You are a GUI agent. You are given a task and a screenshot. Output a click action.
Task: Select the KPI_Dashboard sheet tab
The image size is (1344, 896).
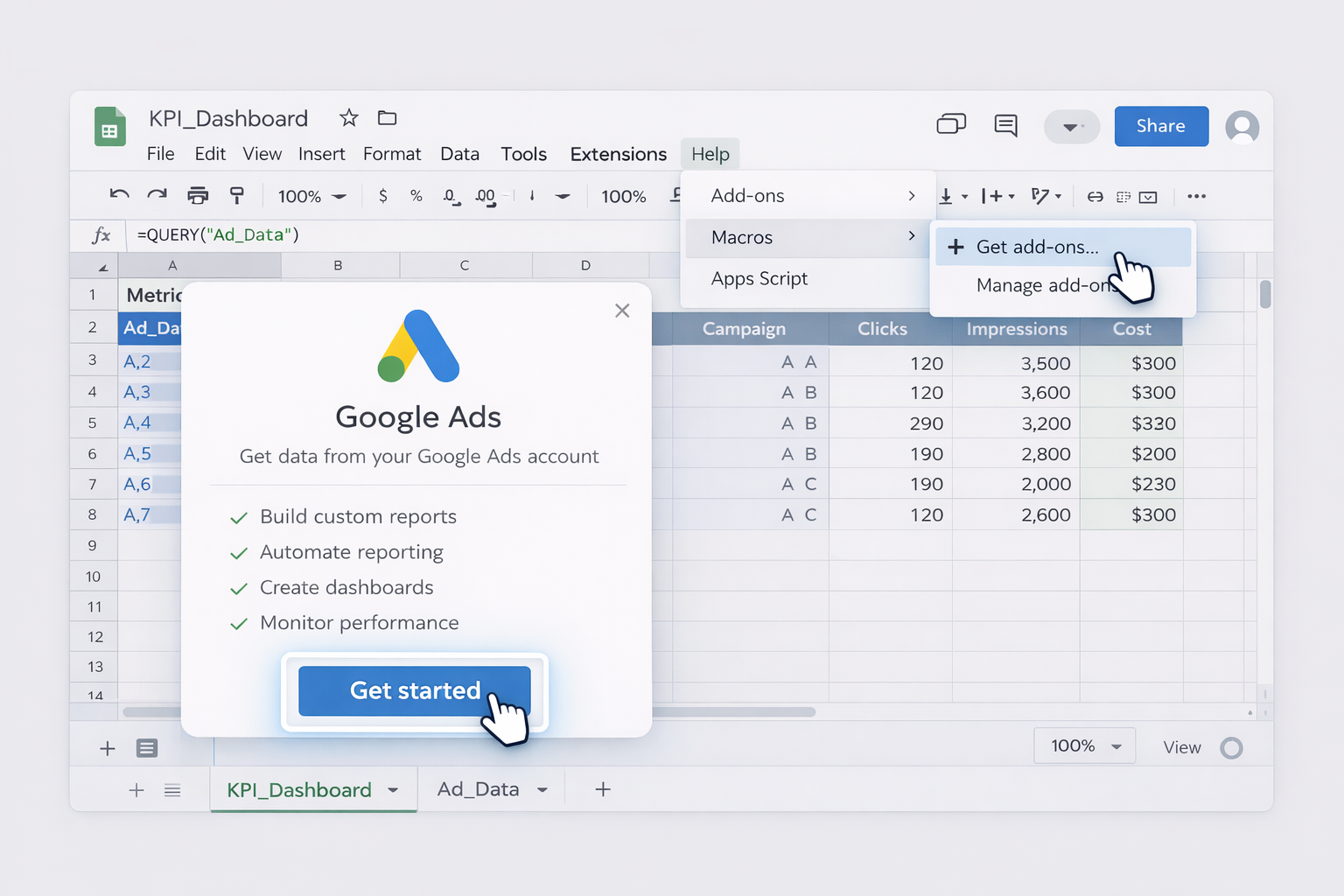point(299,790)
